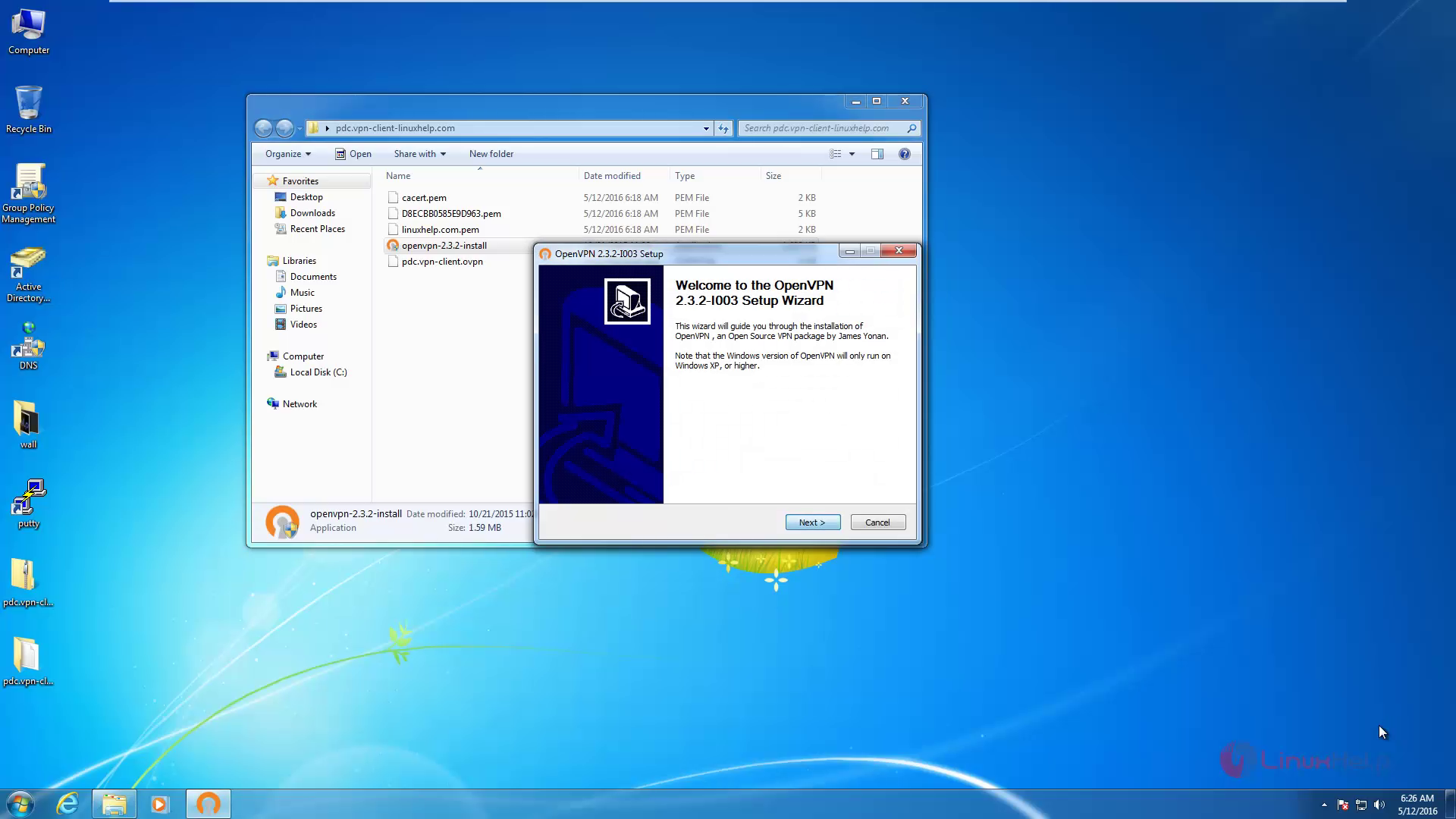Select the cacert.pem file
The width and height of the screenshot is (1456, 819).
[424, 198]
